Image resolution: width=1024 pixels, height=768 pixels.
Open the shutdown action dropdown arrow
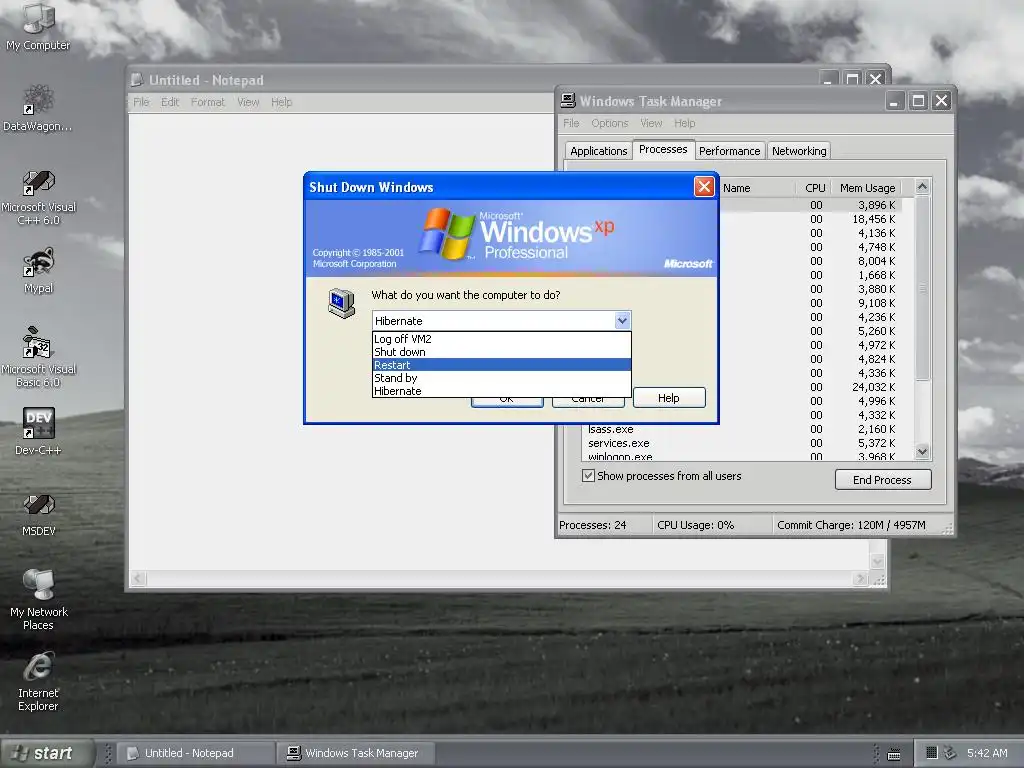point(622,321)
